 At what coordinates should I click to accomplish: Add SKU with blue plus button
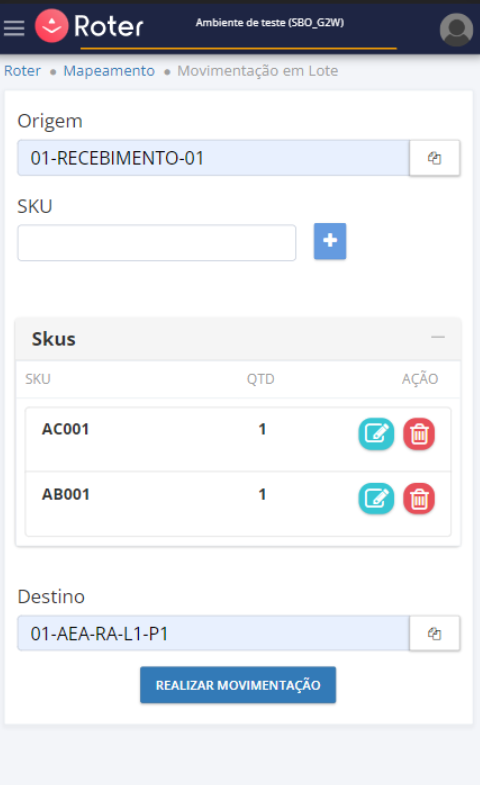tap(330, 241)
